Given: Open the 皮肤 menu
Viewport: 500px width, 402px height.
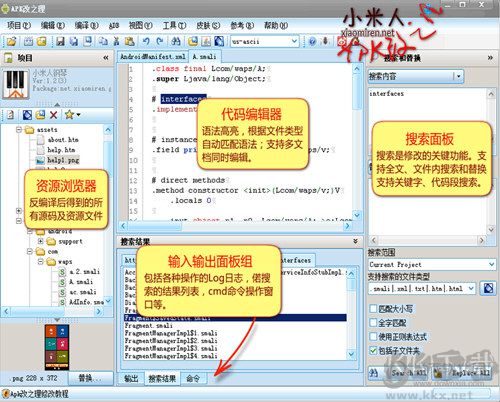Looking at the screenshot, I should (208, 25).
